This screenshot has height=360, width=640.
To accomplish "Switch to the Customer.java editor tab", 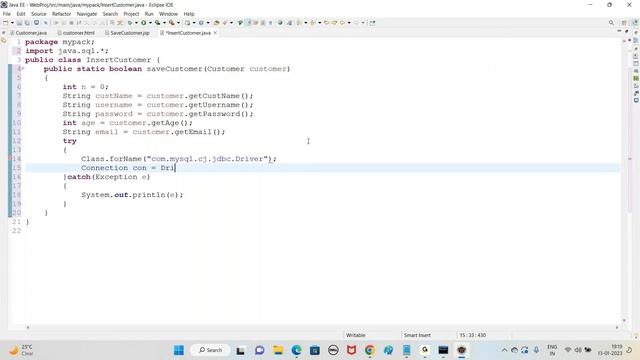I will click(28, 33).
